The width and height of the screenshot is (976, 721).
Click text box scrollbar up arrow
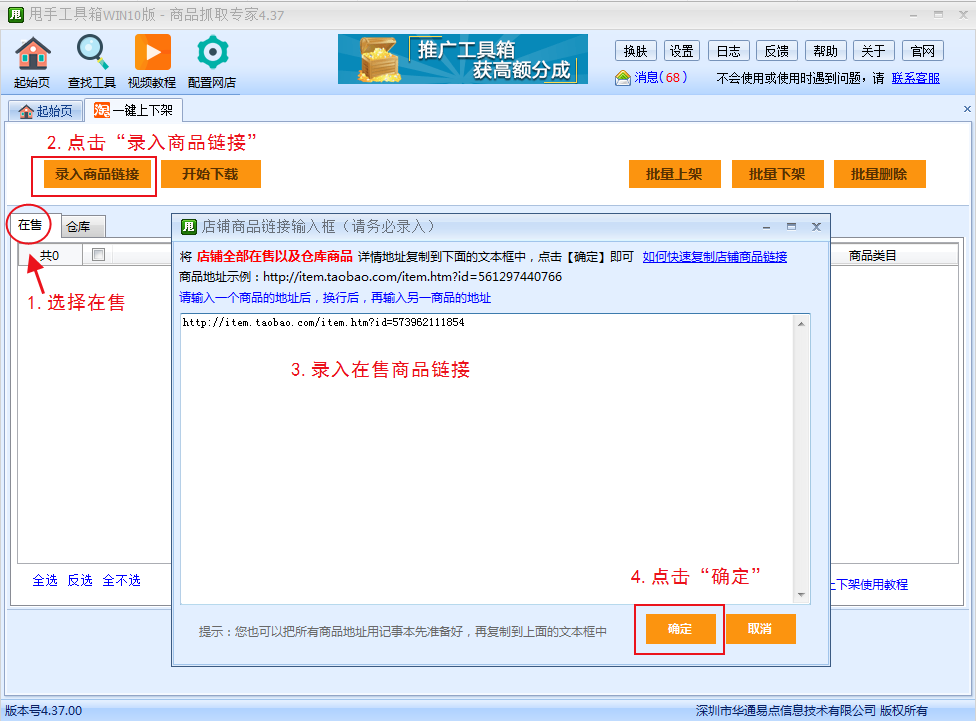801,324
